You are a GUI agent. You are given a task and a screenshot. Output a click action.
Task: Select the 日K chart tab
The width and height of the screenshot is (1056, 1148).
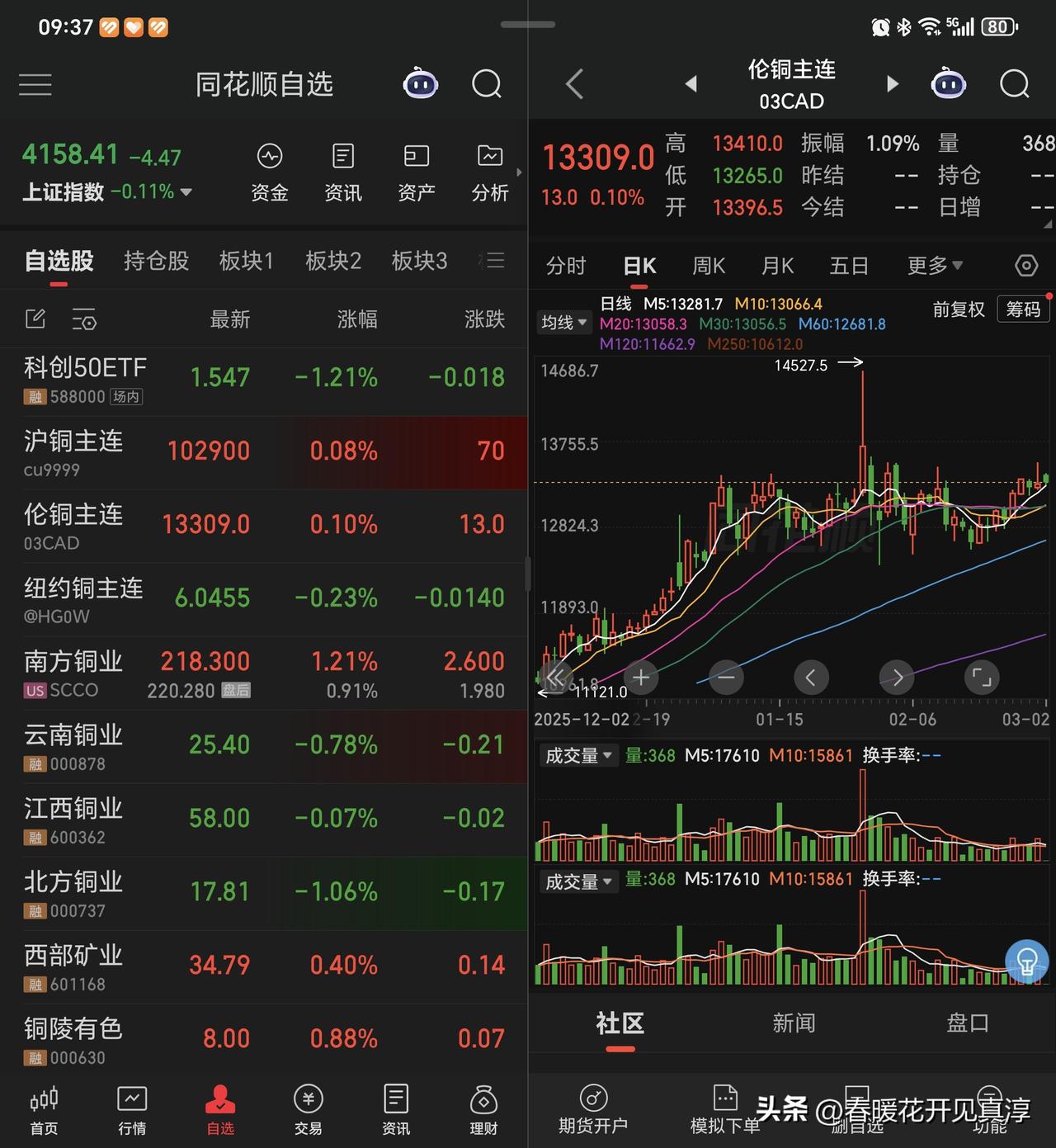click(x=639, y=266)
